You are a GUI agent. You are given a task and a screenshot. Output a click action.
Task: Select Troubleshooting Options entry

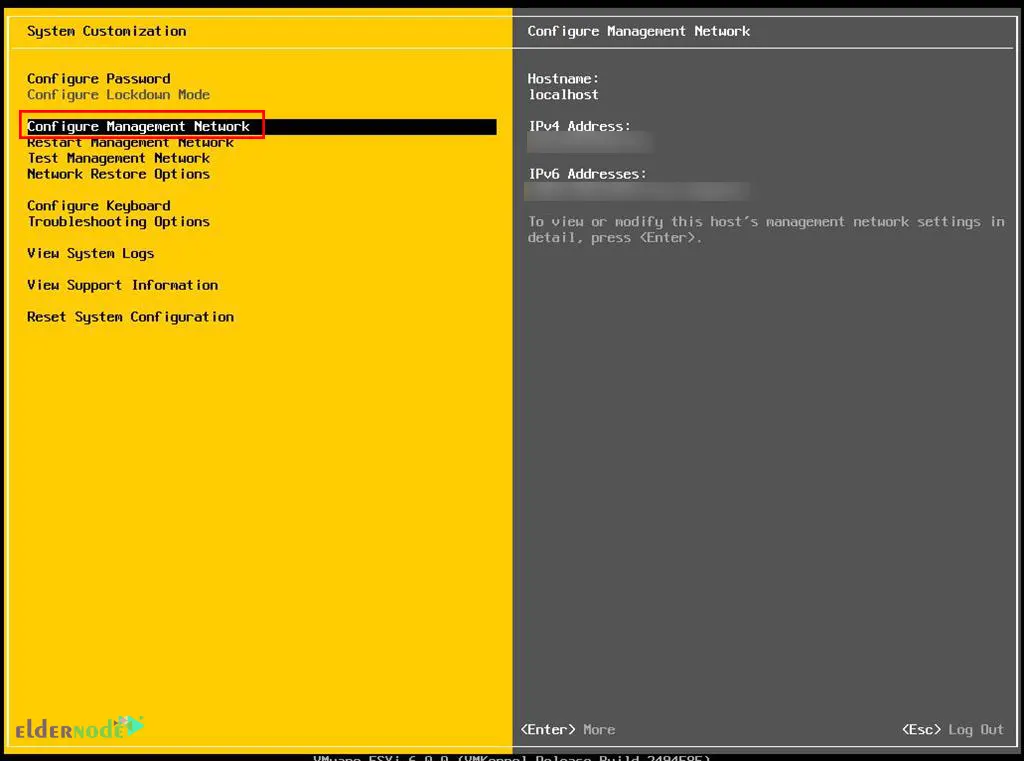click(x=118, y=221)
